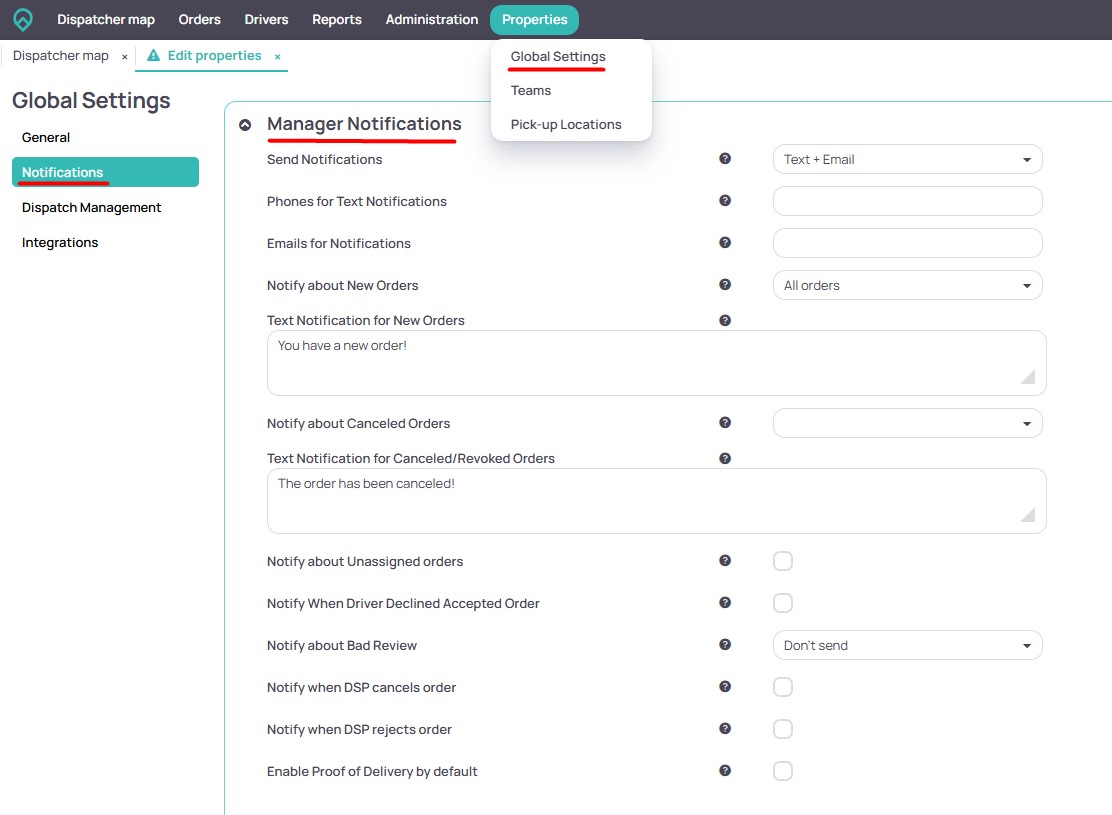This screenshot has width=1112, height=815.
Task: Click help icon for Notify about Bad Review
Action: (x=725, y=644)
